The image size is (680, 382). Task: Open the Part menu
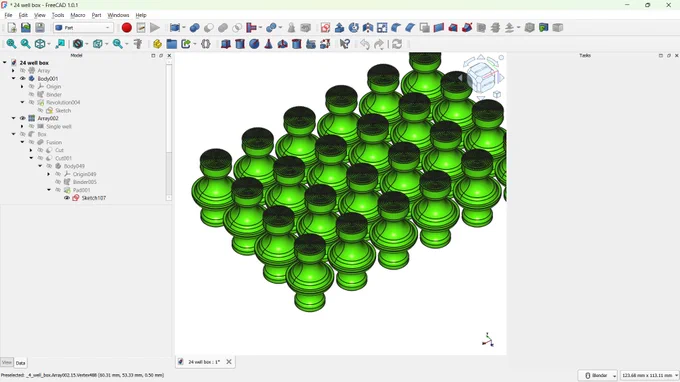[96, 15]
